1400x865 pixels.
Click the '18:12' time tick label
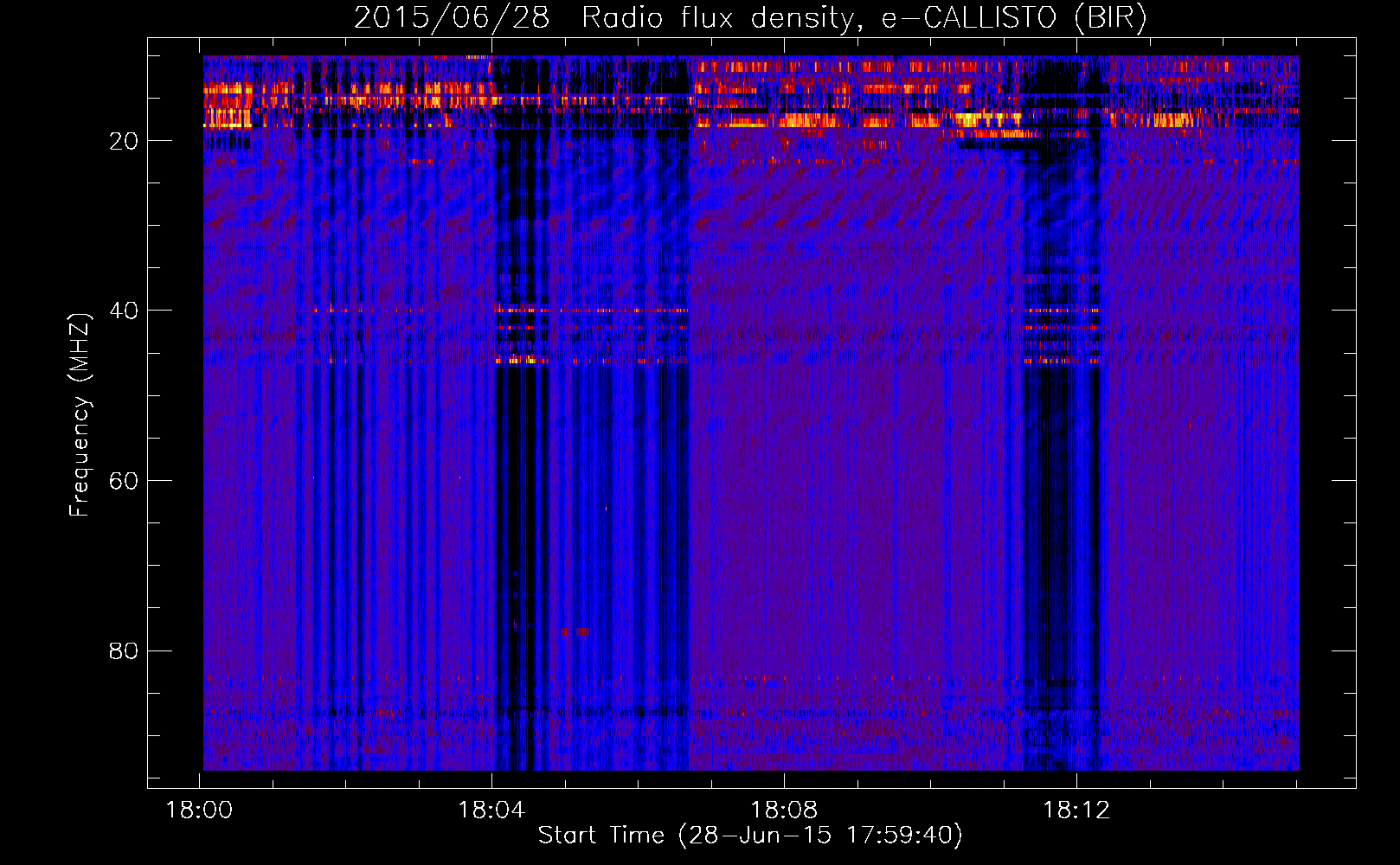pos(1076,811)
